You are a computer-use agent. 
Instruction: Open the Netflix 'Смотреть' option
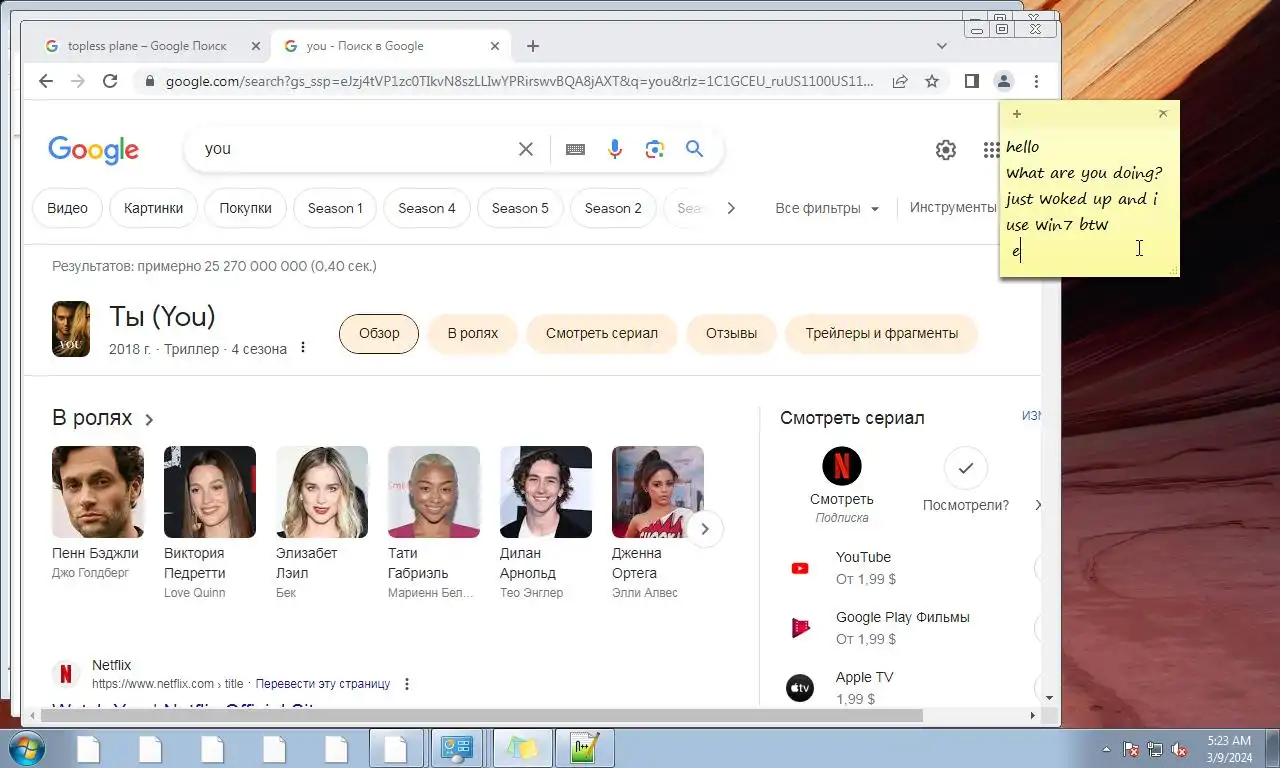842,485
